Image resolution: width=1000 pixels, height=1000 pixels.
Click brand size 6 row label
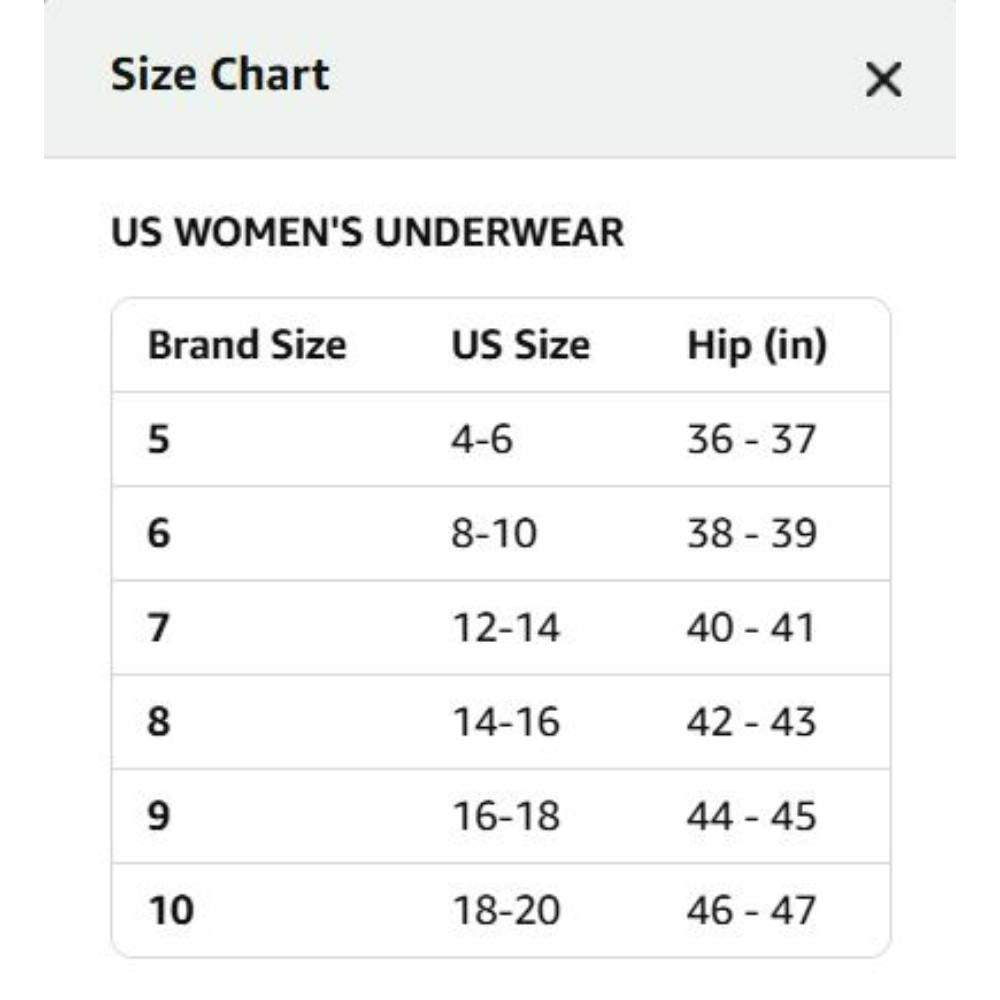(x=159, y=533)
